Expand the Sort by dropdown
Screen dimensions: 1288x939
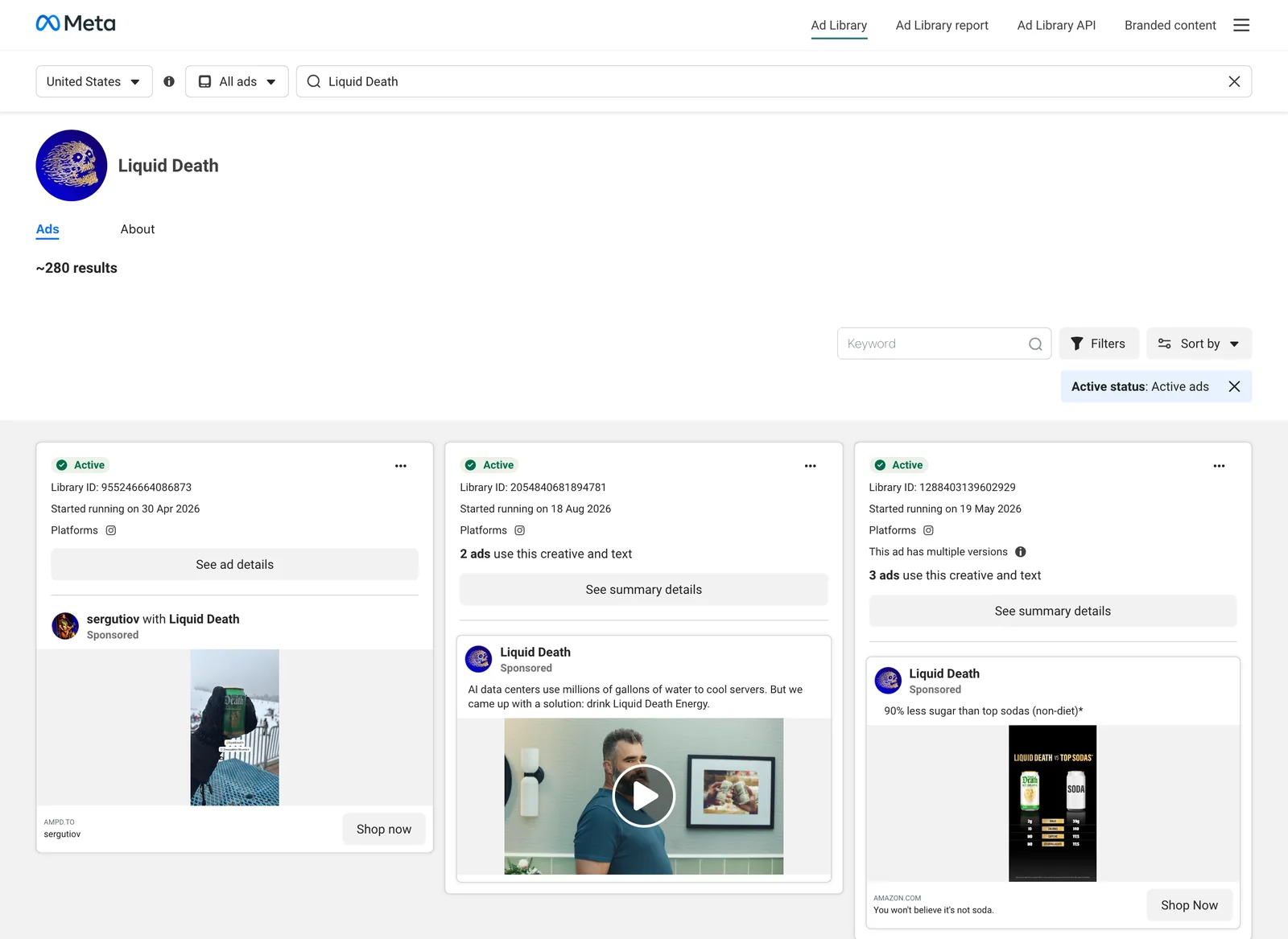point(1199,344)
